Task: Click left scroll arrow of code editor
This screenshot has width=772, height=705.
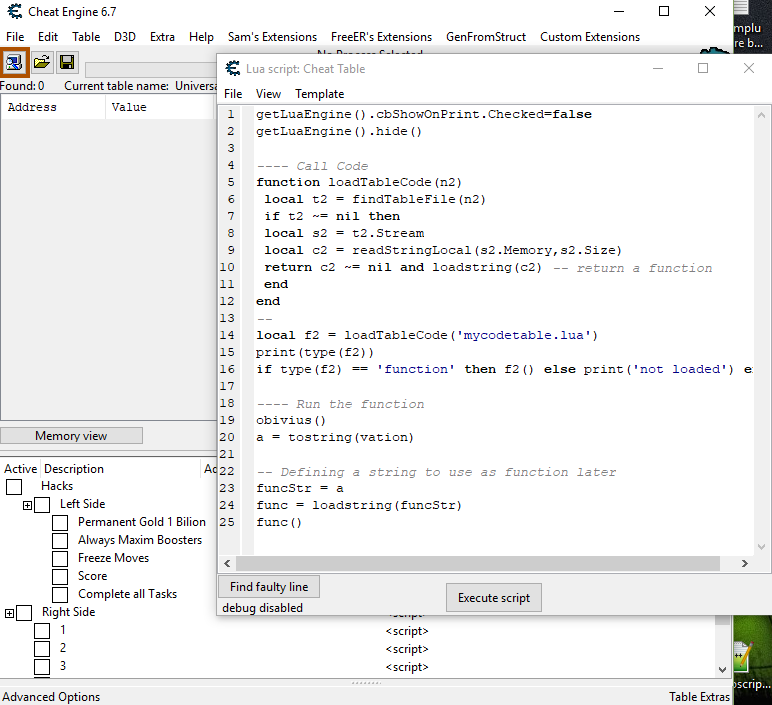Action: click(x=228, y=564)
